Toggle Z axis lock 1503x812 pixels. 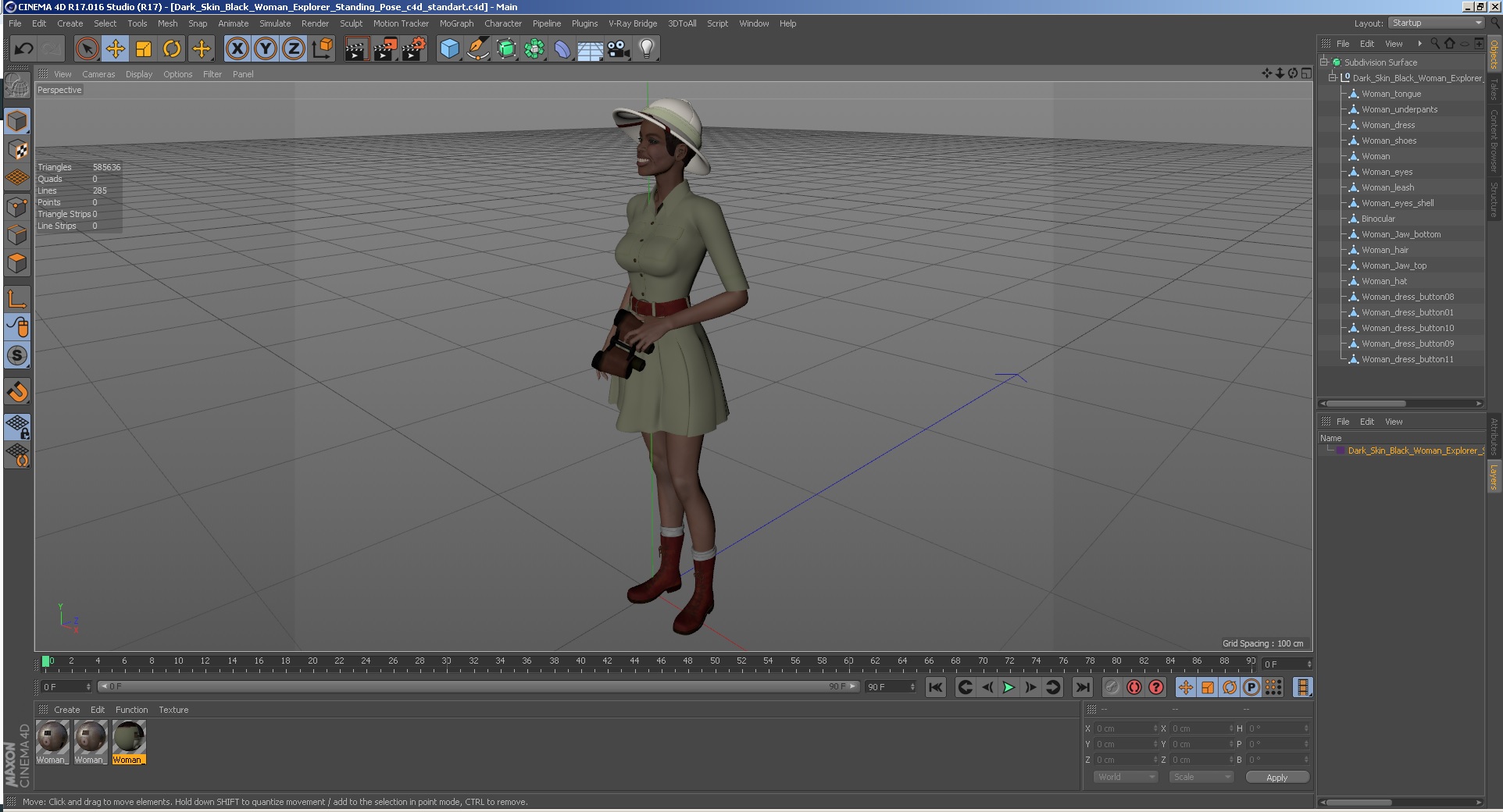coord(294,49)
